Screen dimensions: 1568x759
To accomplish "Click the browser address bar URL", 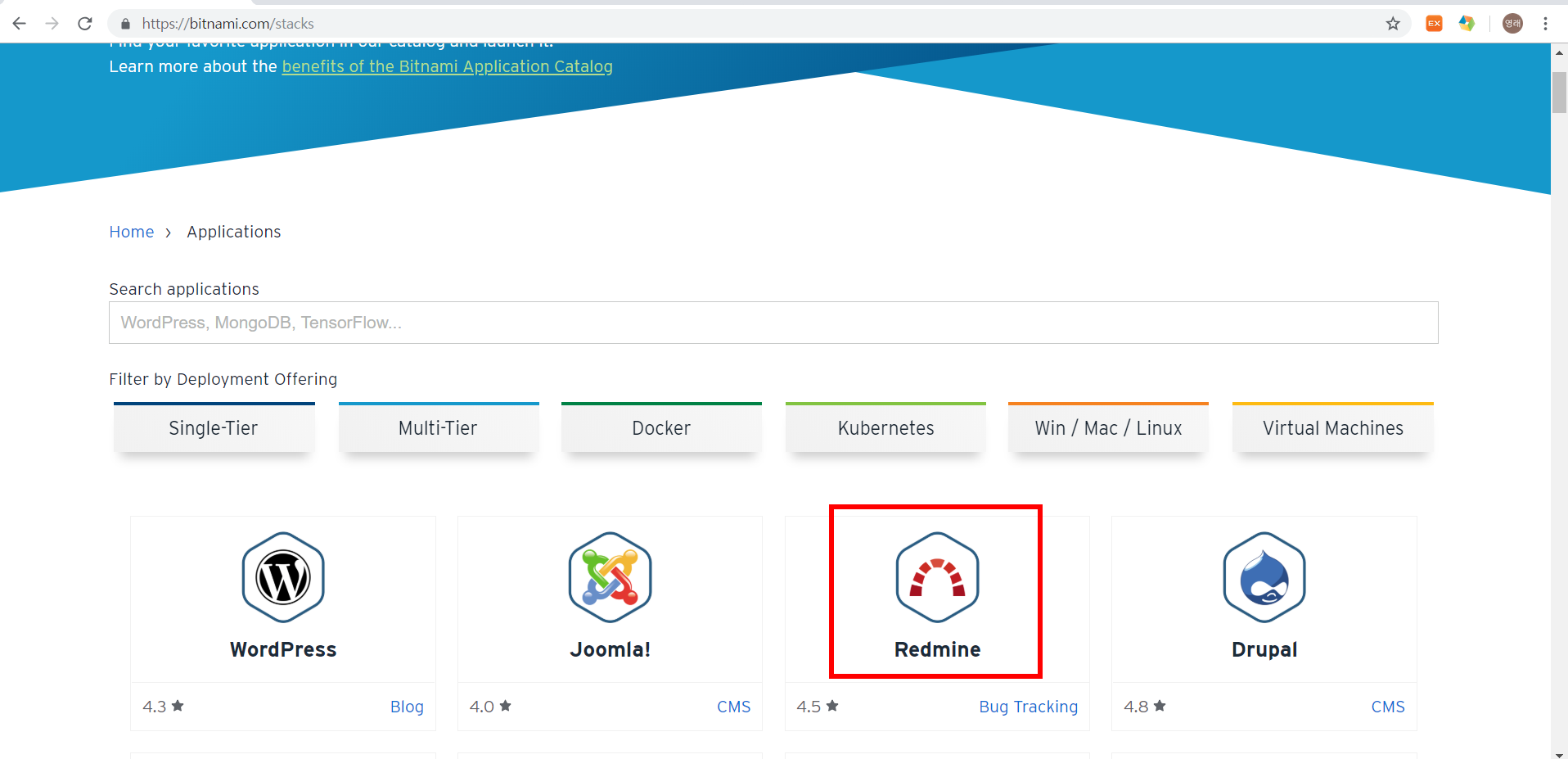I will coord(228,24).
